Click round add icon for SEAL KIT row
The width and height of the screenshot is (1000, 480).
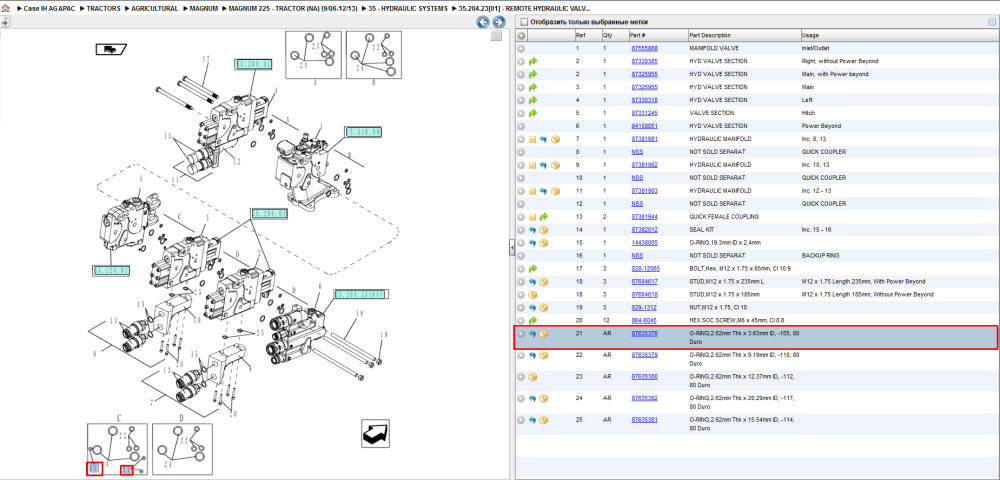pos(521,229)
